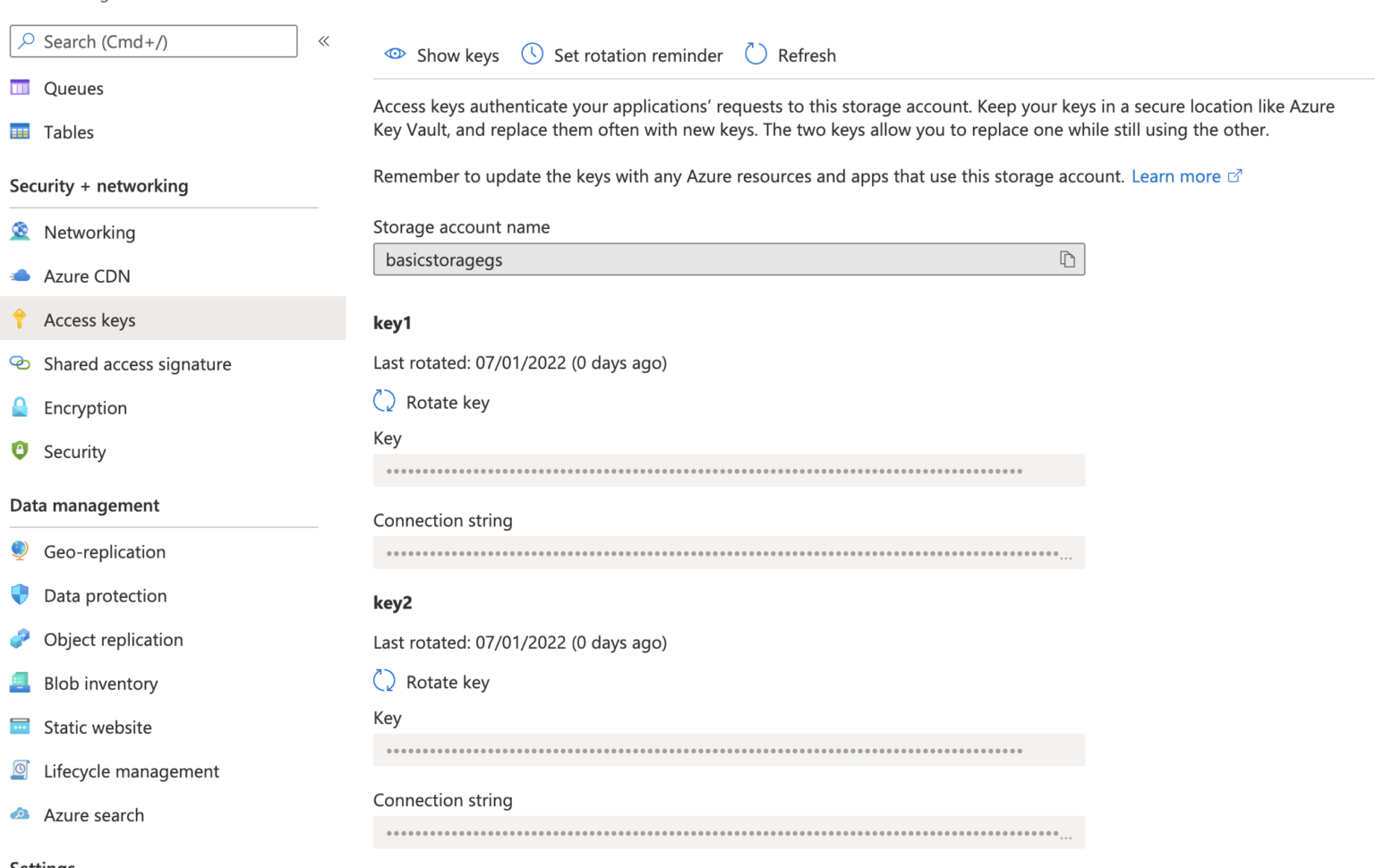The width and height of the screenshot is (1375, 868).
Task: Open Queues from the sidebar
Action: [73, 89]
